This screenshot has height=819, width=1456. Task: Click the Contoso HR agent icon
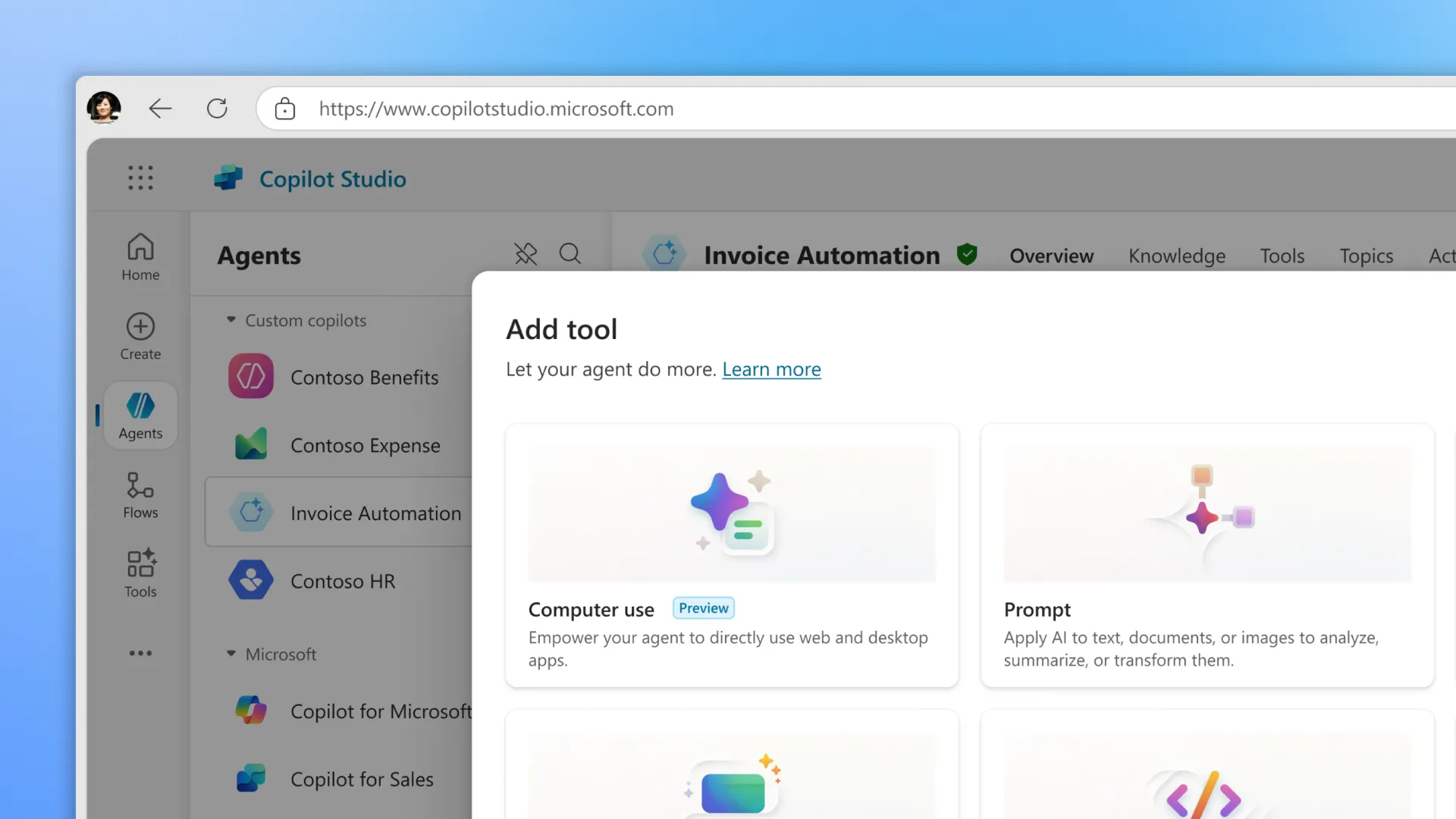(x=251, y=580)
